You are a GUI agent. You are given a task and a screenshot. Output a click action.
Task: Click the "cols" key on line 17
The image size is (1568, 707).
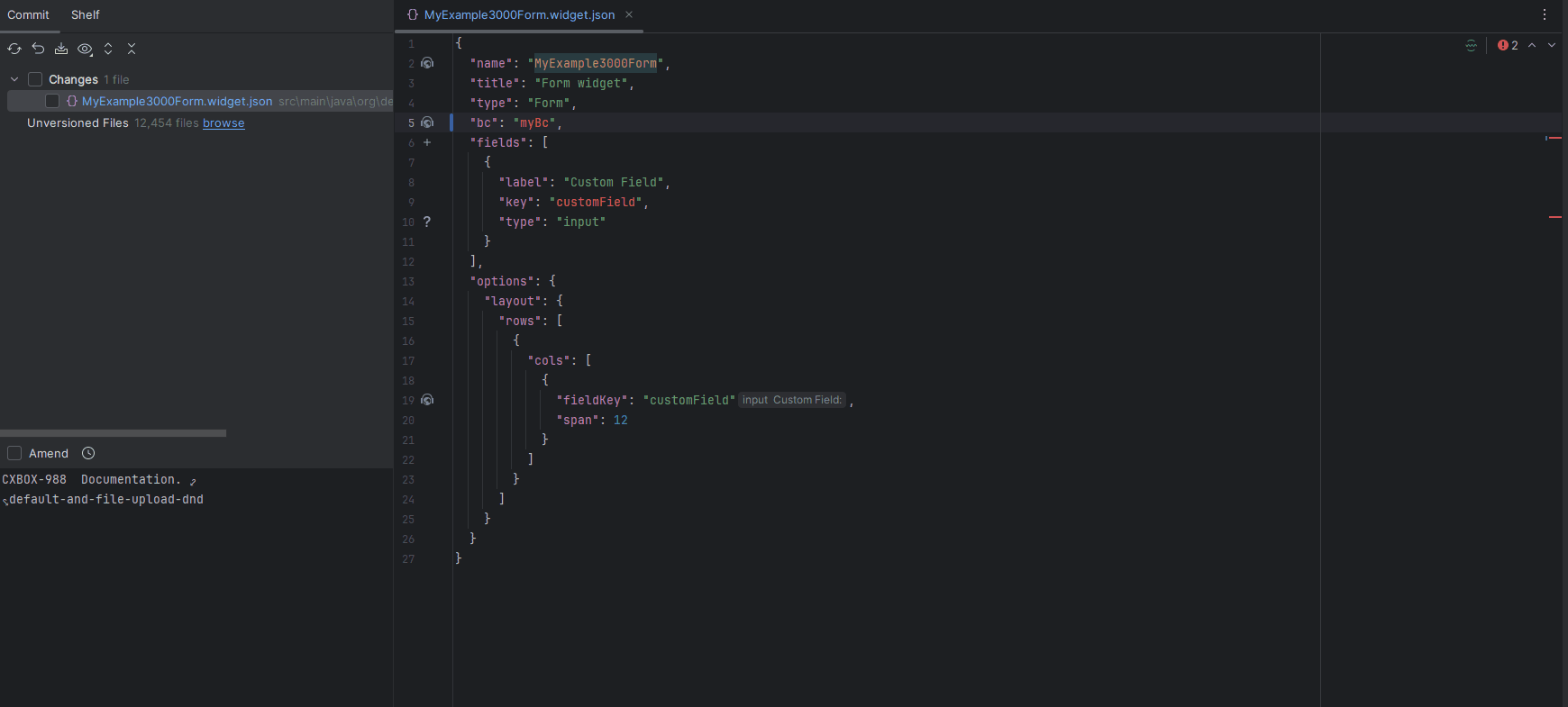[549, 360]
